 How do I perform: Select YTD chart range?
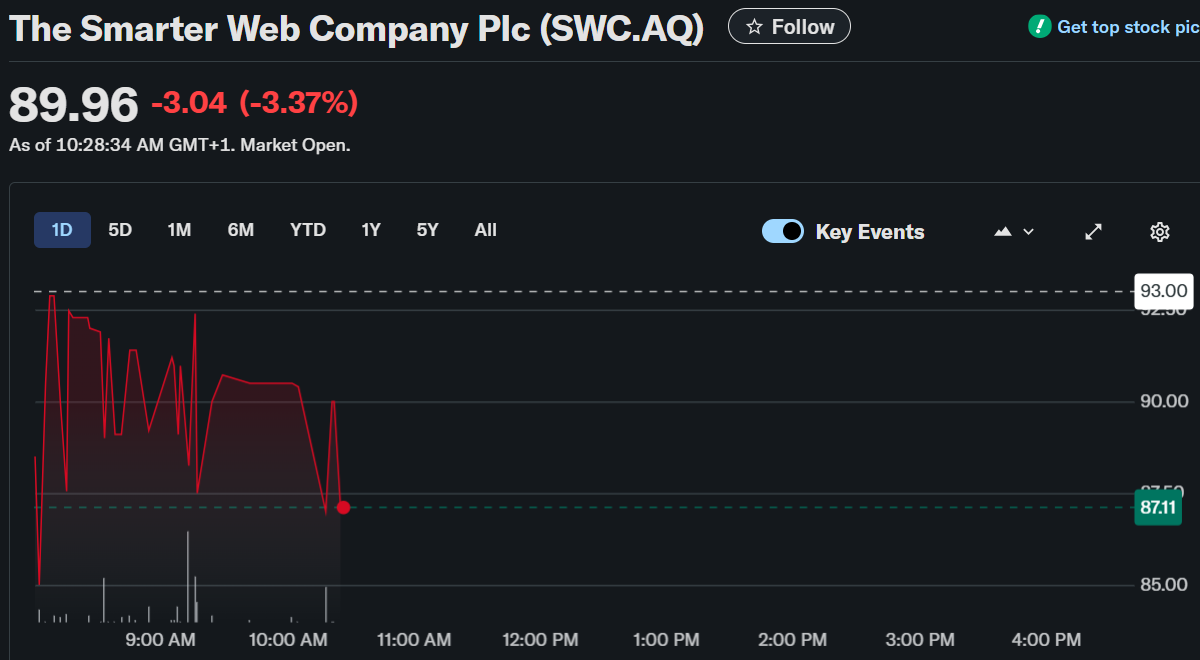tap(308, 230)
